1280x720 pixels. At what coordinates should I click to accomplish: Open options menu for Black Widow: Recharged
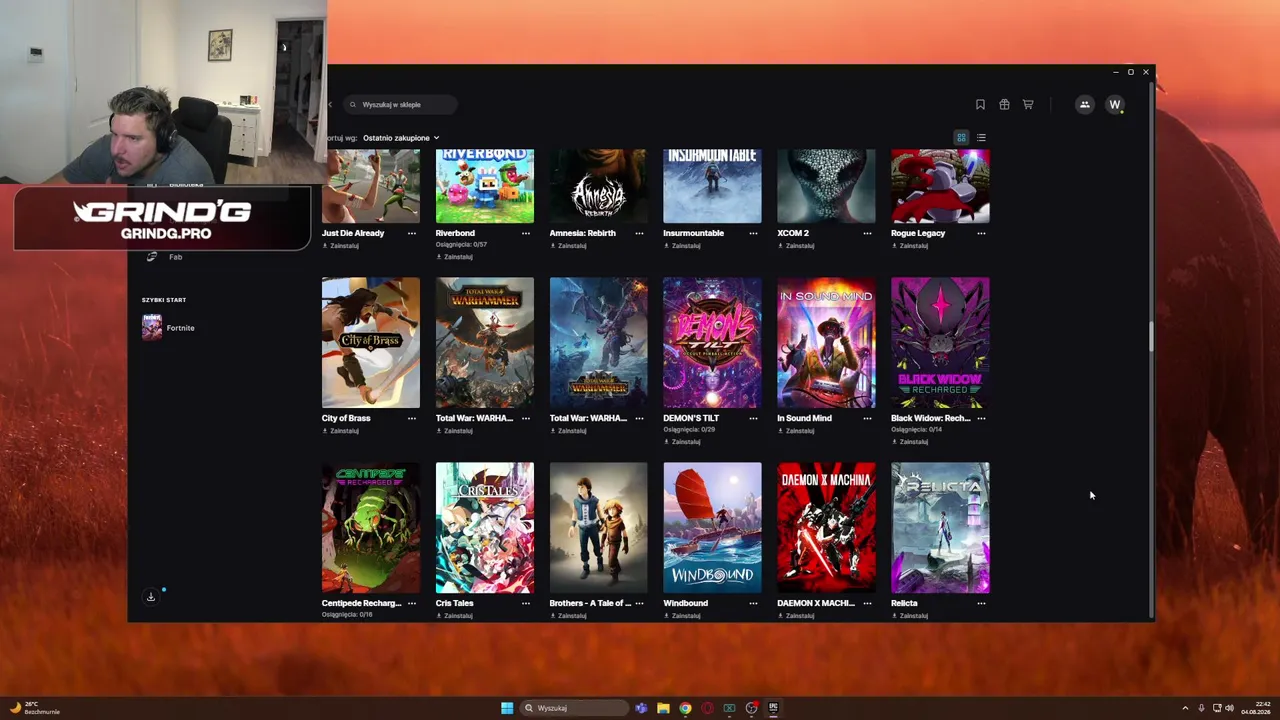coord(981,418)
